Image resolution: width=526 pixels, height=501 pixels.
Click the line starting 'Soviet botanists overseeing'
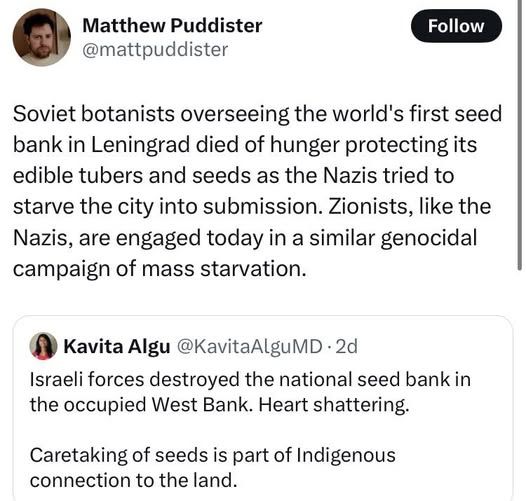tap(257, 114)
